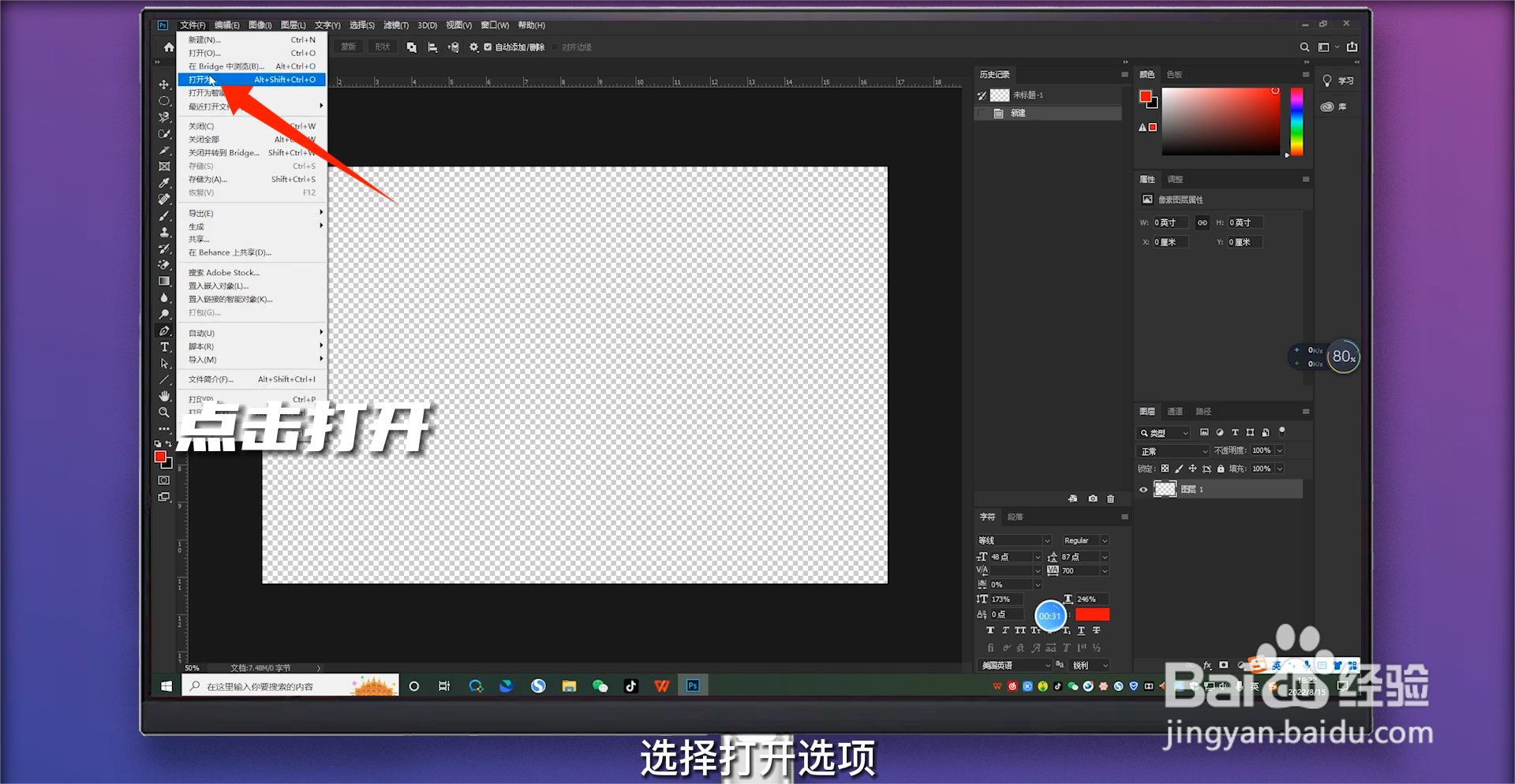The width and height of the screenshot is (1515, 784).
Task: Toggle strikethrough in Character panel
Action: pyautogui.click(x=1096, y=630)
